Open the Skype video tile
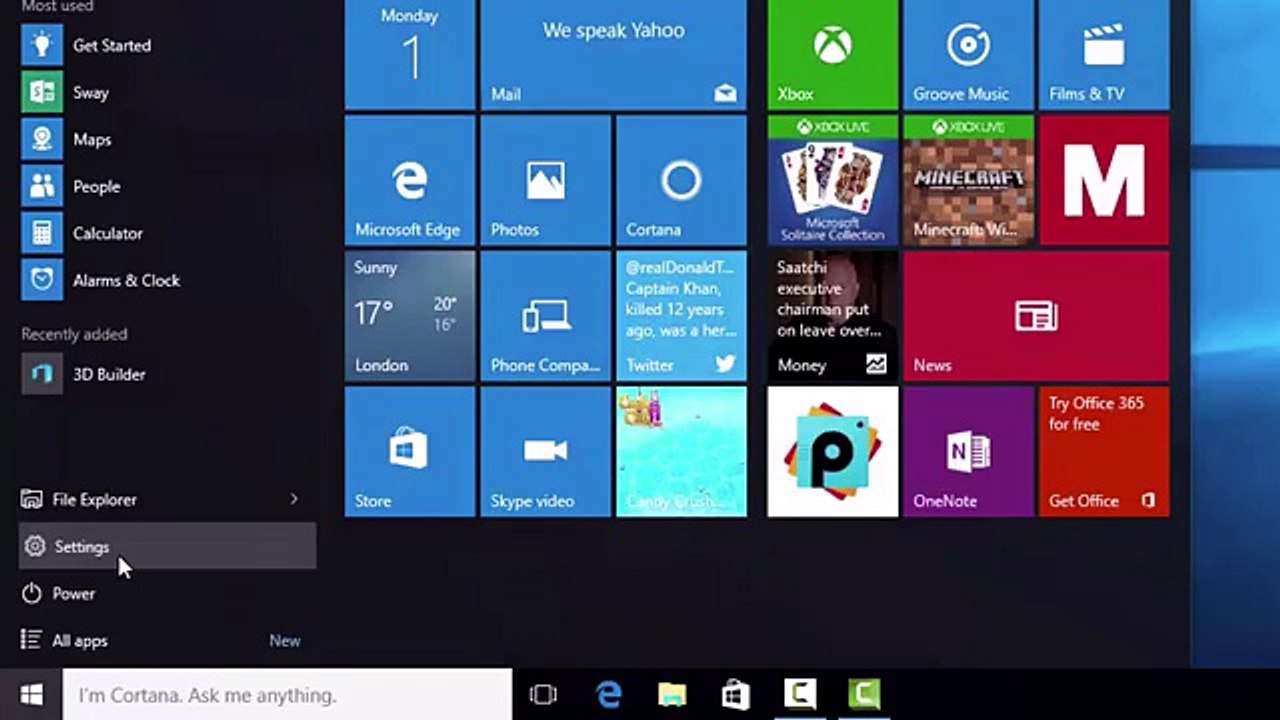Viewport: 1280px width, 720px height. pyautogui.click(x=545, y=452)
